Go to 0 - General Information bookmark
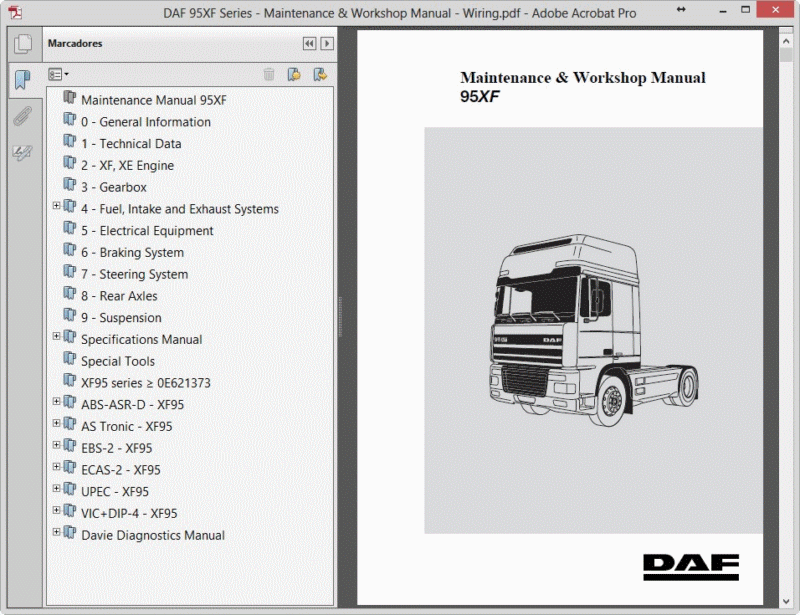Screen dimensions: 800x615 pyautogui.click(x=146, y=122)
